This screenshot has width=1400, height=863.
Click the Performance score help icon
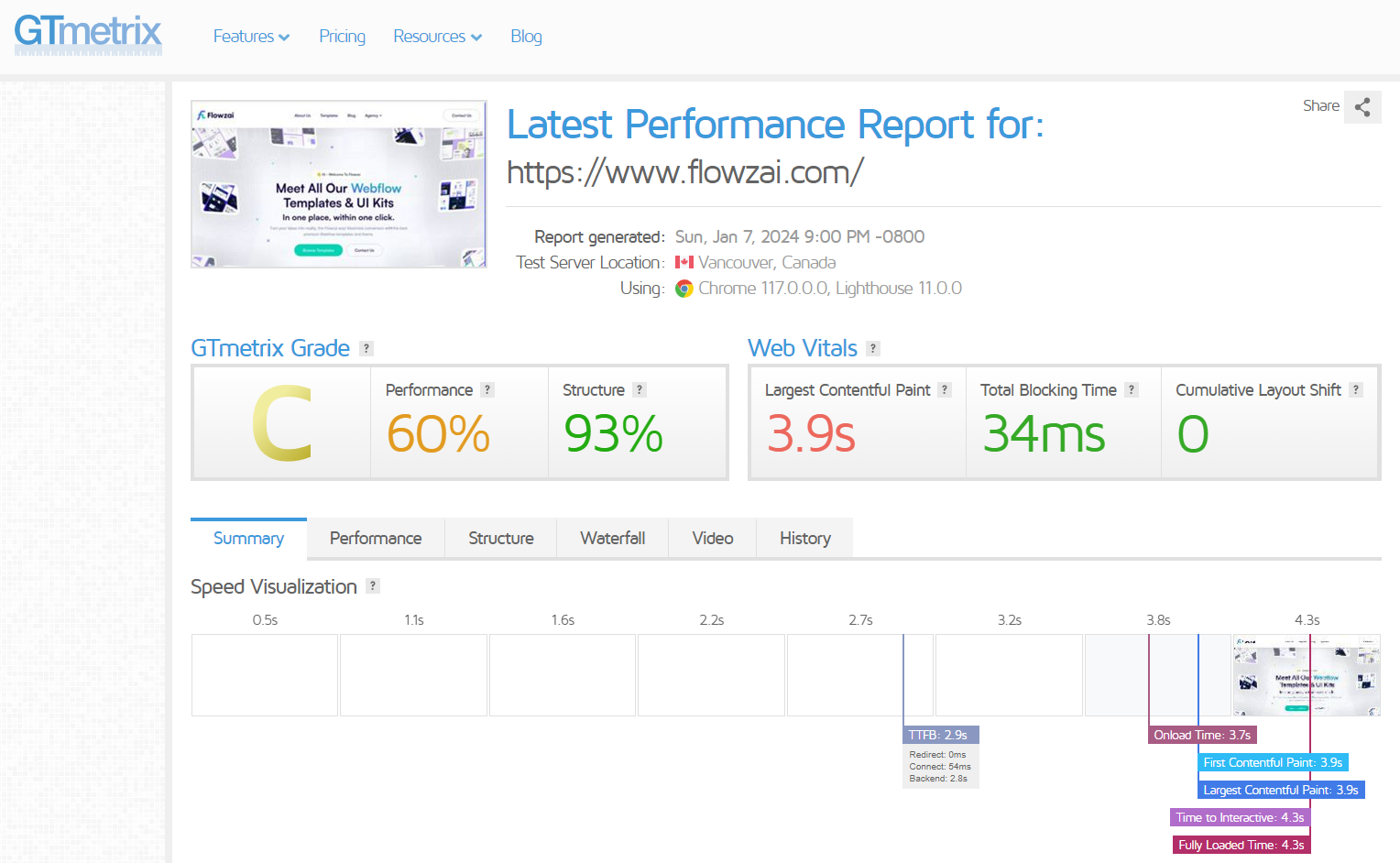pyautogui.click(x=487, y=389)
